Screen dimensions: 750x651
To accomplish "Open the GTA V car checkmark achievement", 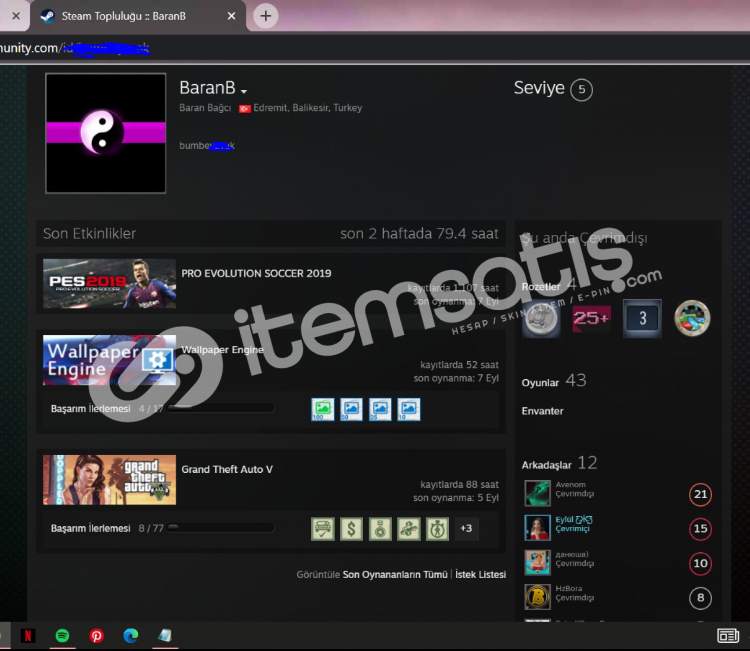I will (x=323, y=529).
